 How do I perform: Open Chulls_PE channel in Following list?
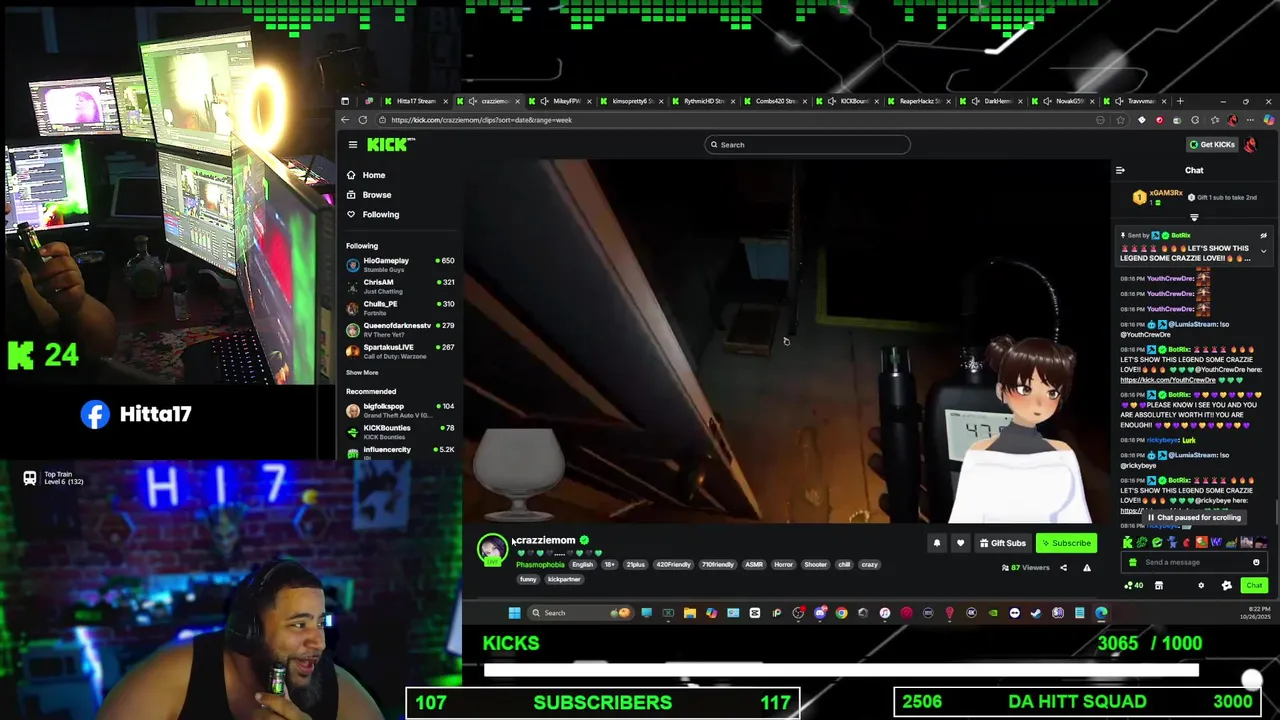[400, 308]
